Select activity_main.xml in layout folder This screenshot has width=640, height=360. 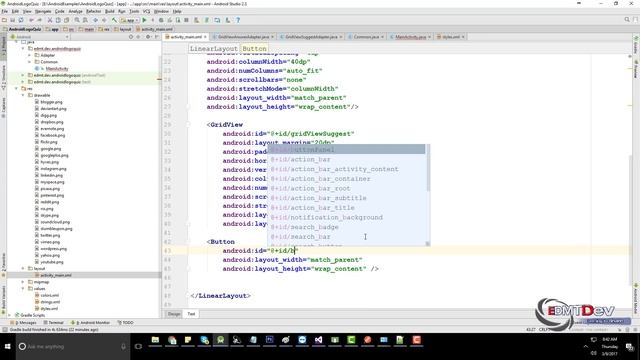[x=56, y=275]
